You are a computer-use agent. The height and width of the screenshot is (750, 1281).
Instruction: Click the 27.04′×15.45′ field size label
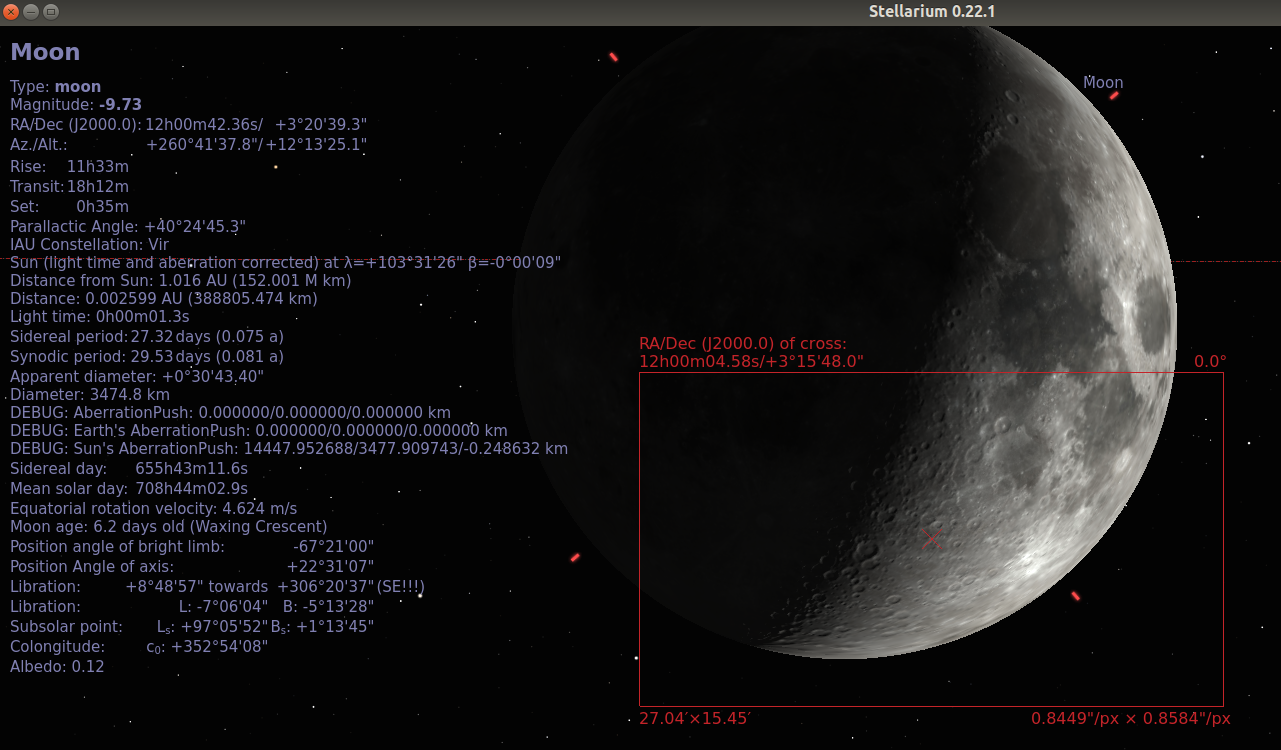[x=694, y=718]
